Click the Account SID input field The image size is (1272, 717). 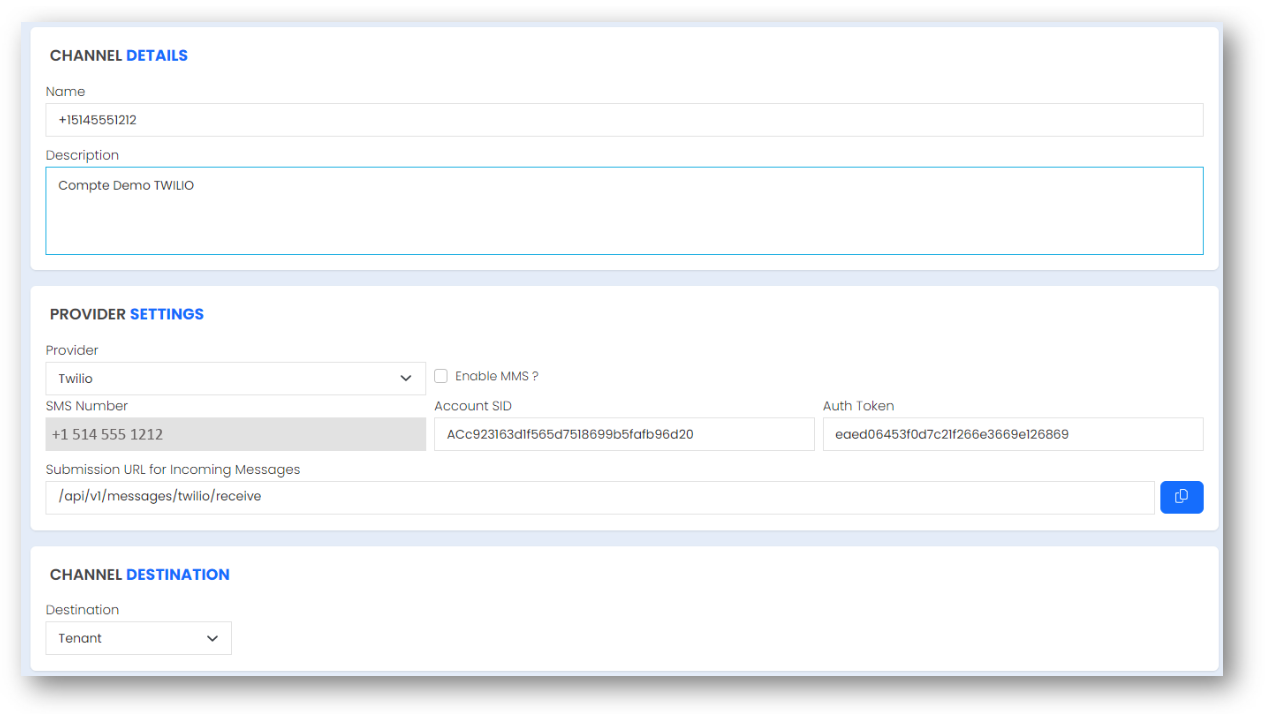tap(624, 434)
